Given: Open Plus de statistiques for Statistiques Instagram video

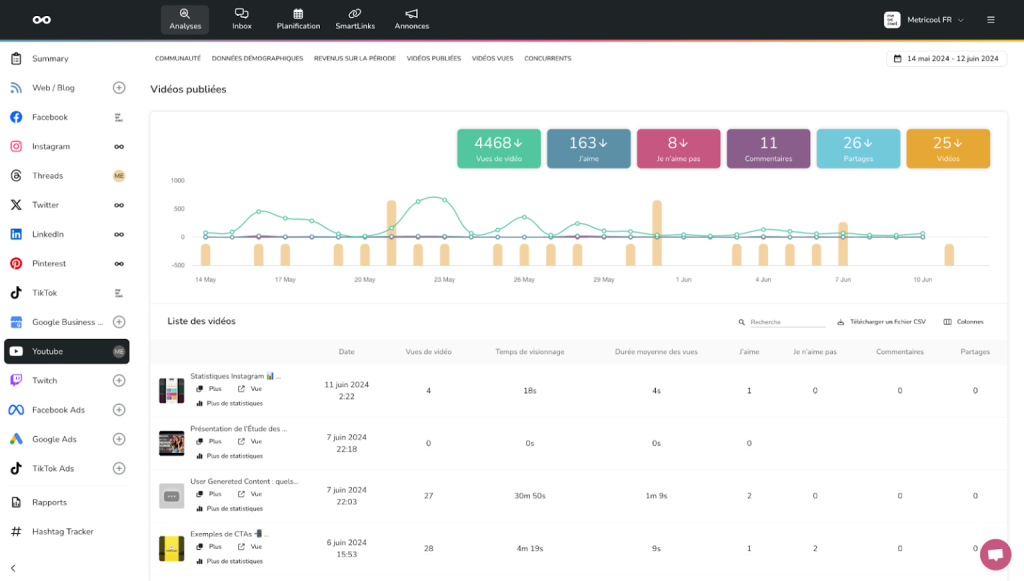Looking at the screenshot, I should click(234, 403).
